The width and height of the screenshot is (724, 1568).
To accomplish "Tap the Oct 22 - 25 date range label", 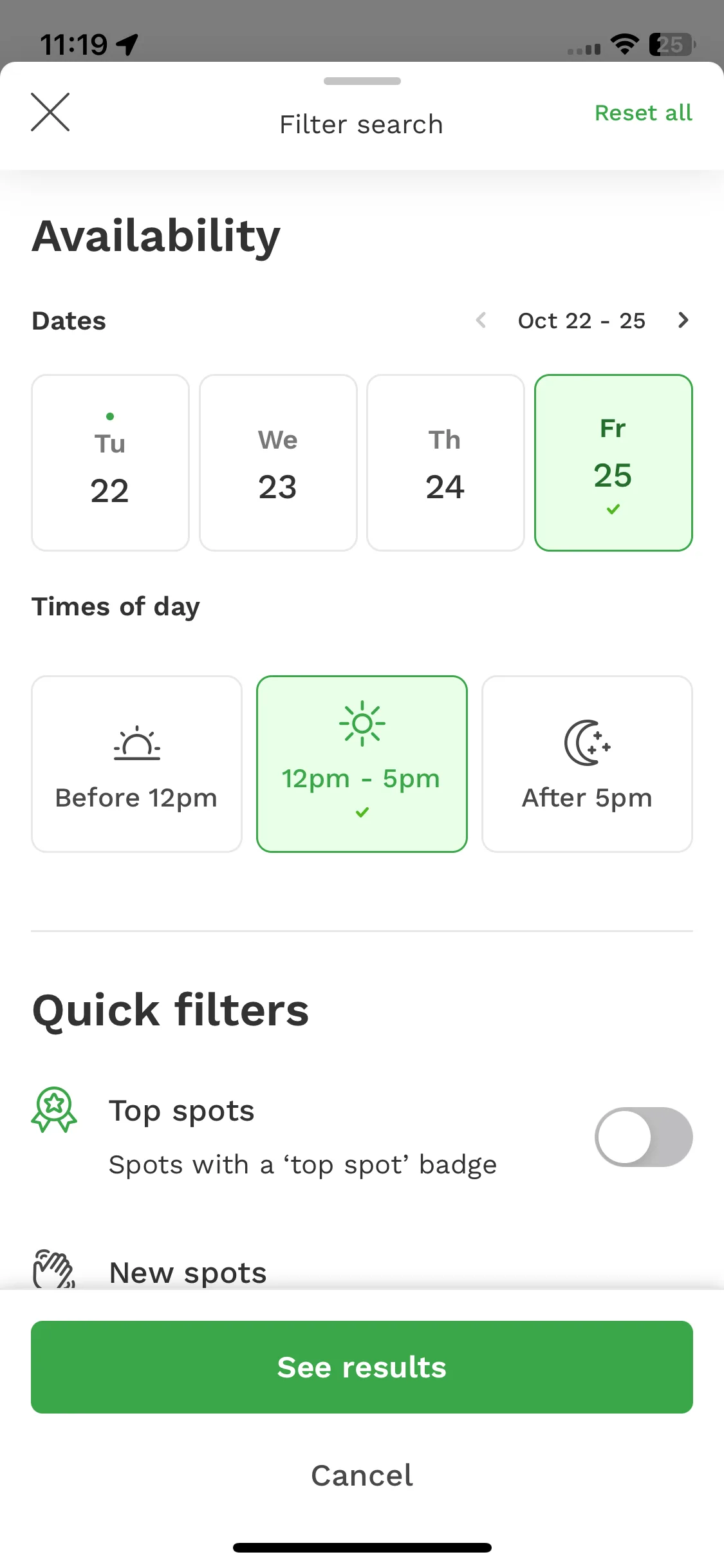I will click(x=582, y=321).
